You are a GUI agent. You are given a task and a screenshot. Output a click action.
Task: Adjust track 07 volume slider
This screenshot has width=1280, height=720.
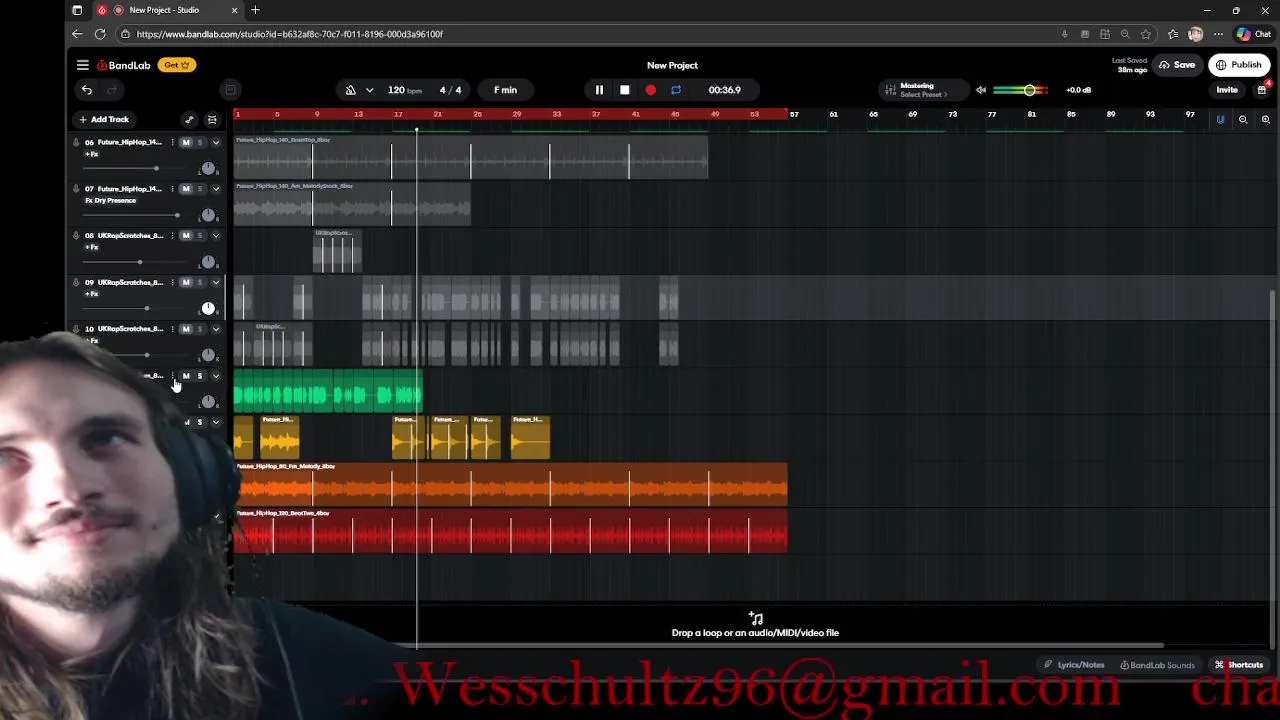click(x=177, y=215)
